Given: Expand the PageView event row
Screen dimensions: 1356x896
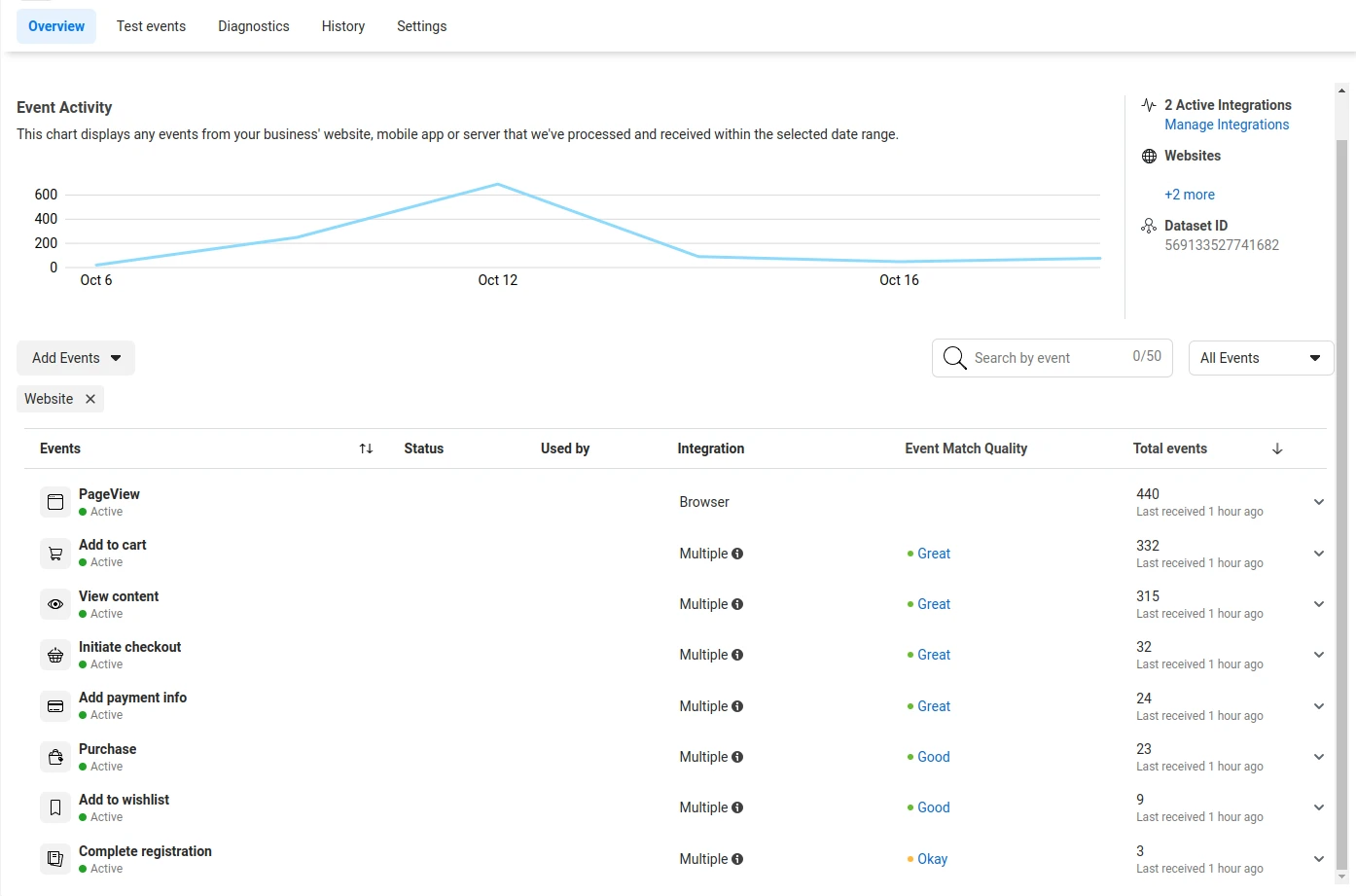Looking at the screenshot, I should click(1318, 502).
